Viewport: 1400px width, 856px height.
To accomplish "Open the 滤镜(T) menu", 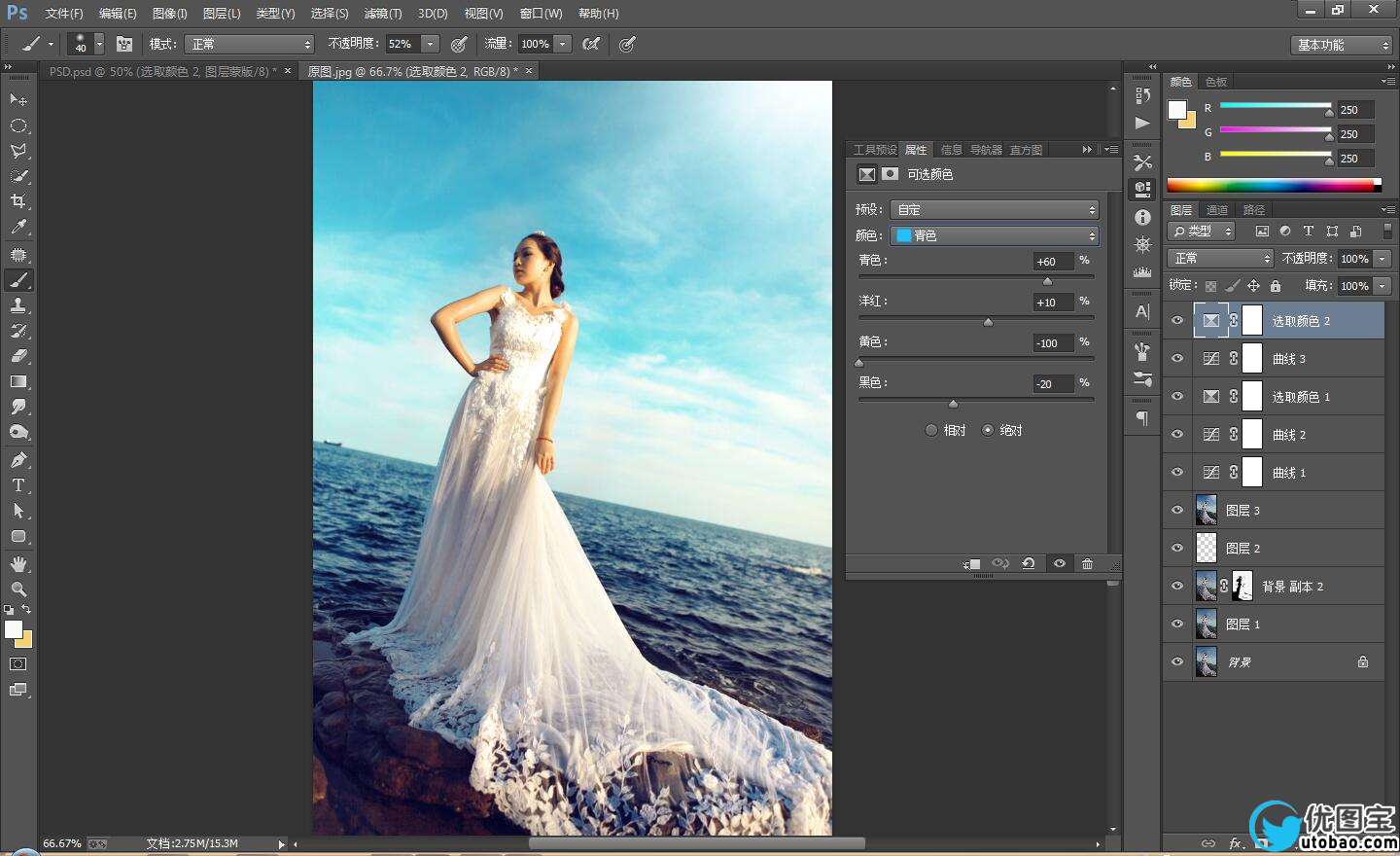I will [x=382, y=14].
